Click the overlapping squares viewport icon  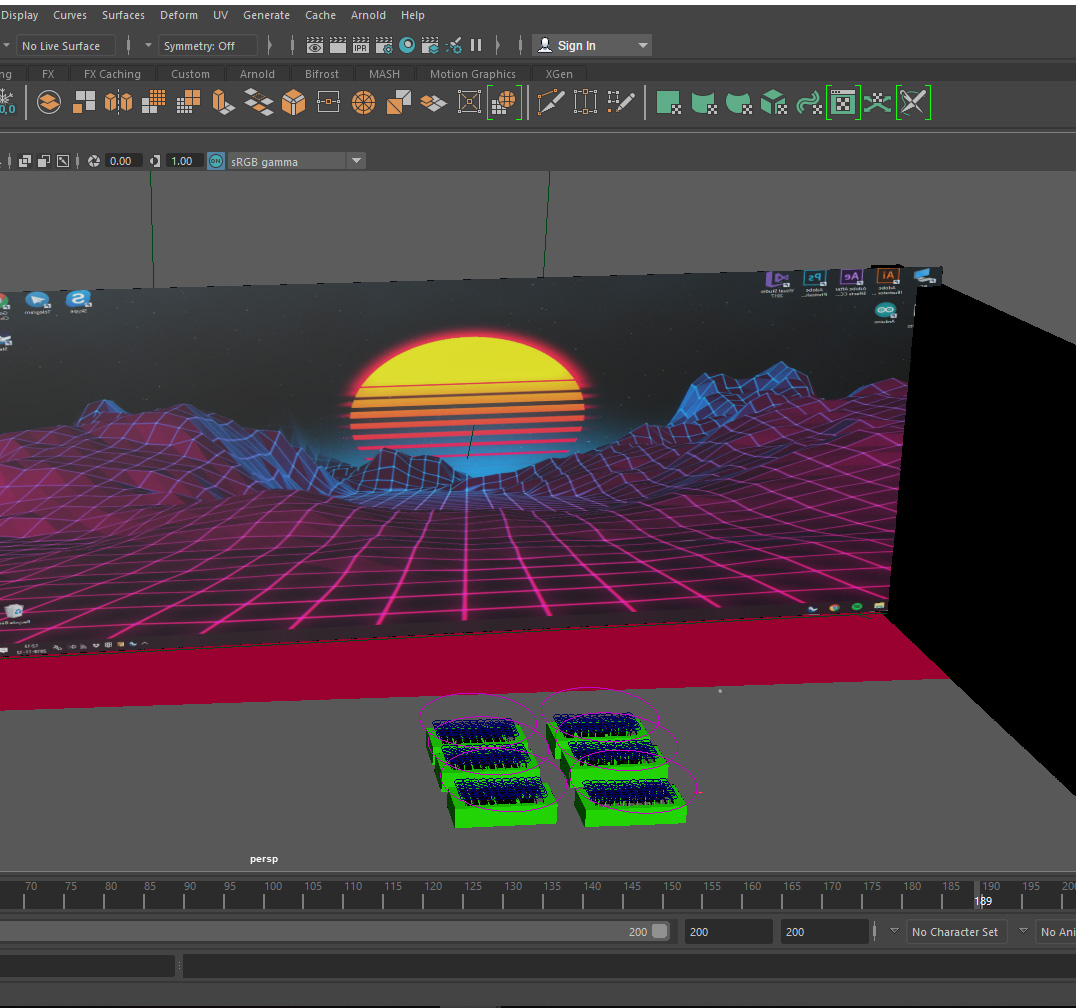[25, 161]
